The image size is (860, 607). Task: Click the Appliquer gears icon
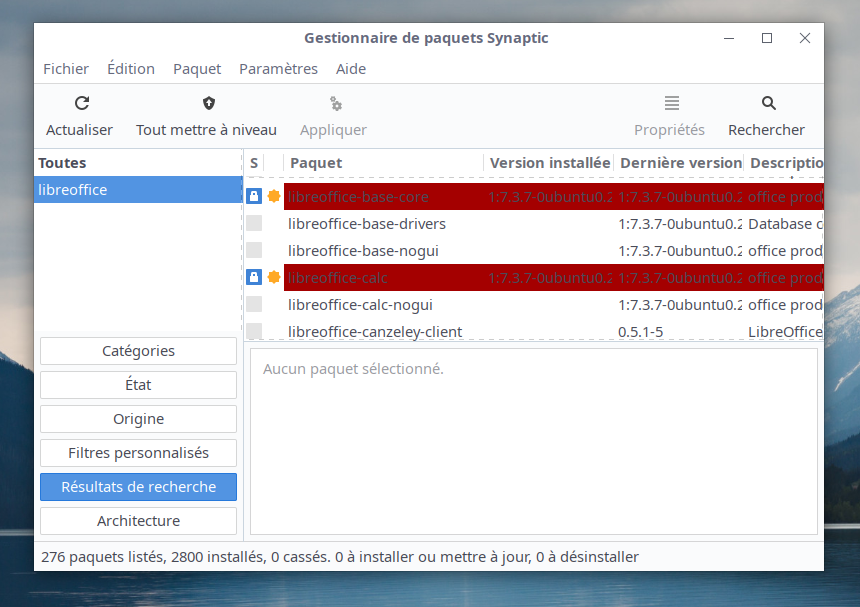pyautogui.click(x=335, y=104)
